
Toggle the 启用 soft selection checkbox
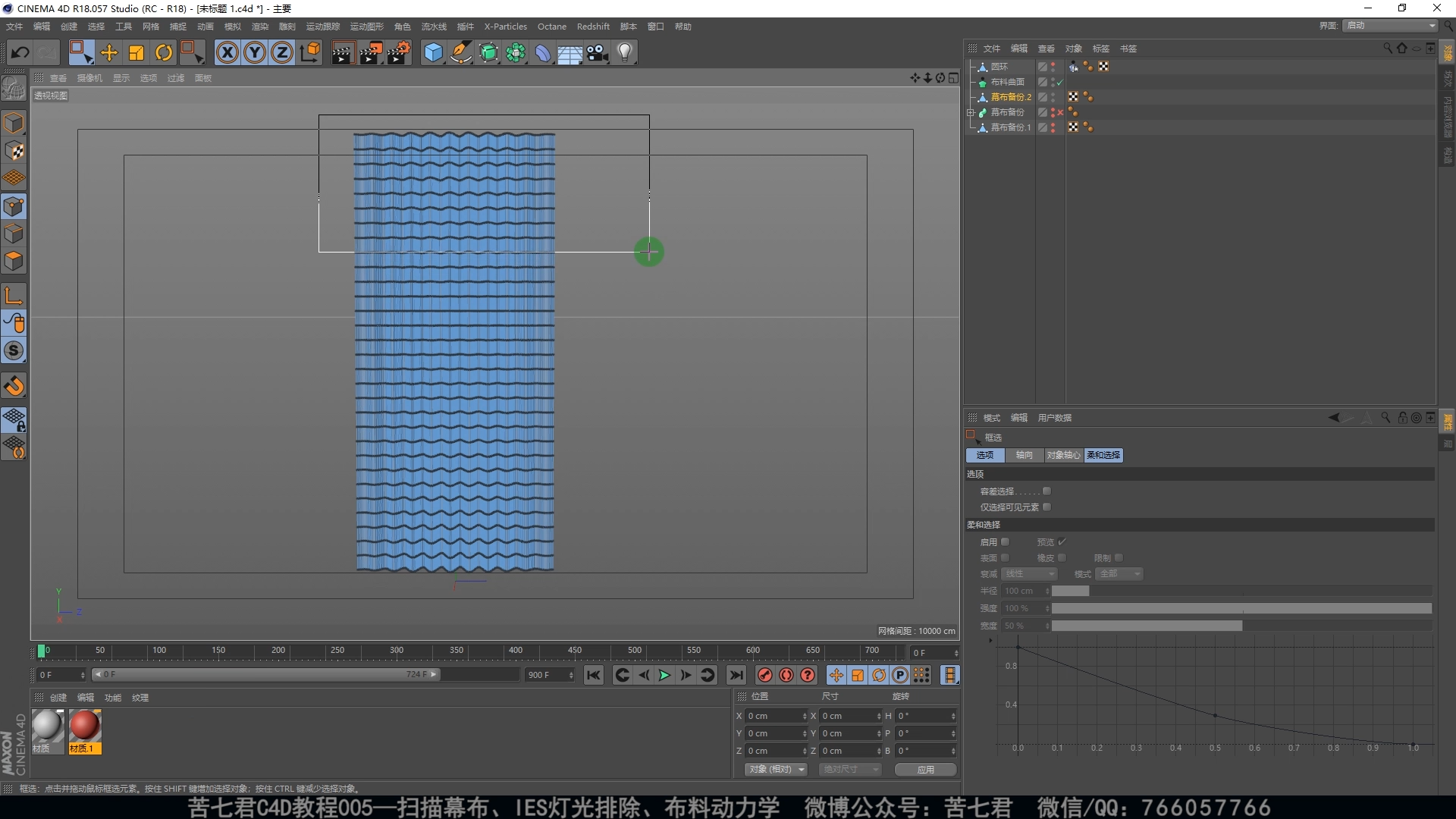click(x=1006, y=542)
